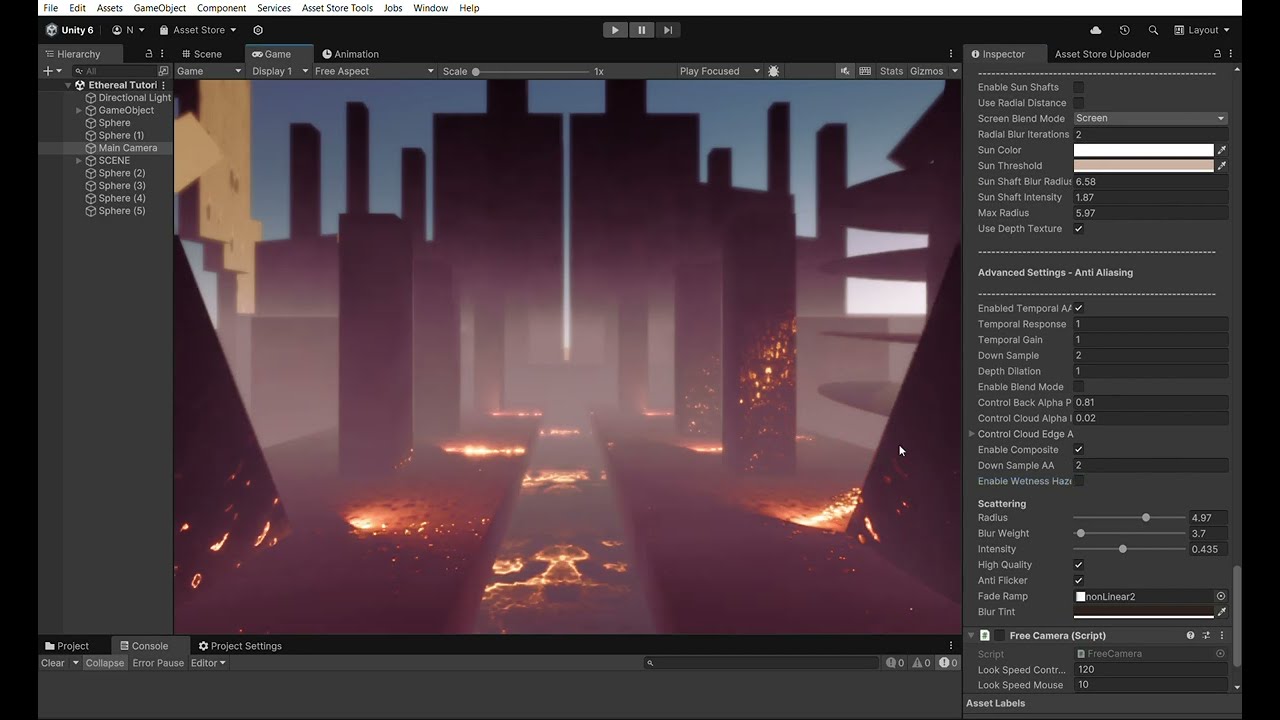Click the Fade Ramp object picker icon
Screen dimensions: 1280x720
click(1221, 597)
